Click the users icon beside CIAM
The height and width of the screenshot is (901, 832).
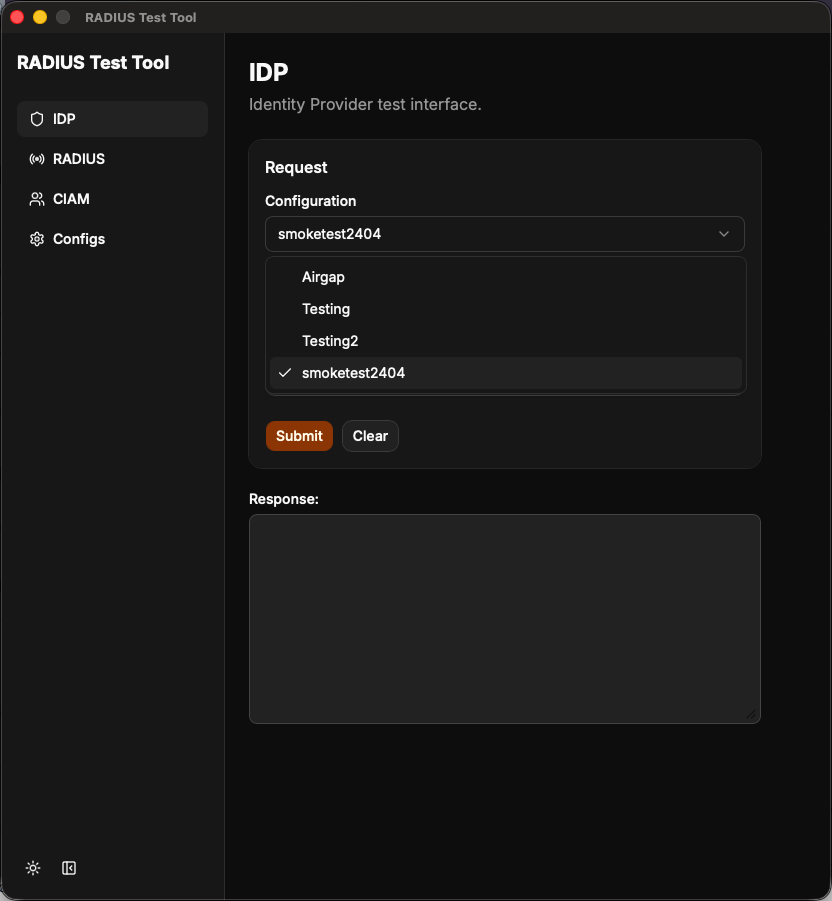pyautogui.click(x=37, y=199)
